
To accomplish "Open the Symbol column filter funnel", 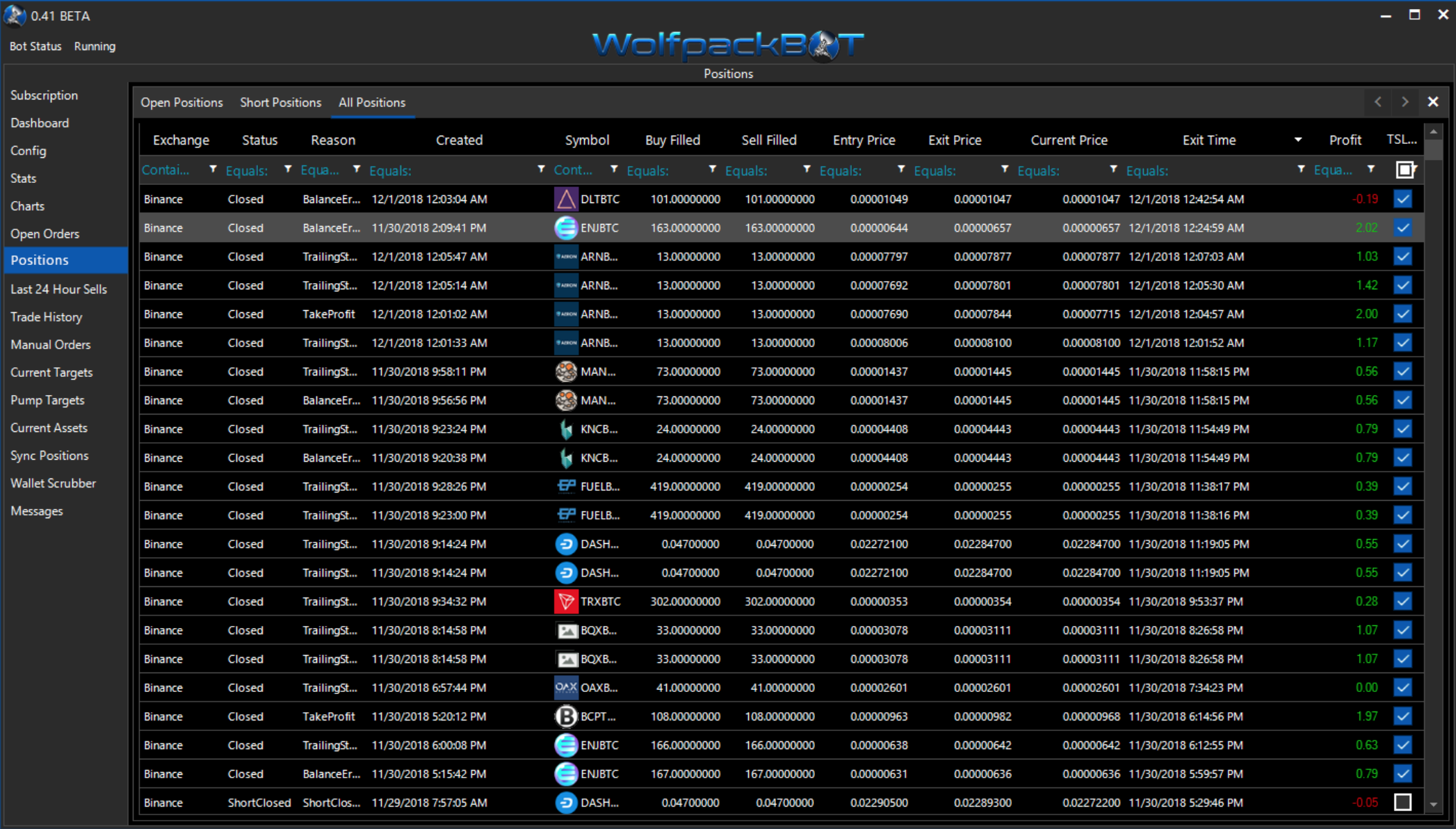I will [x=613, y=170].
